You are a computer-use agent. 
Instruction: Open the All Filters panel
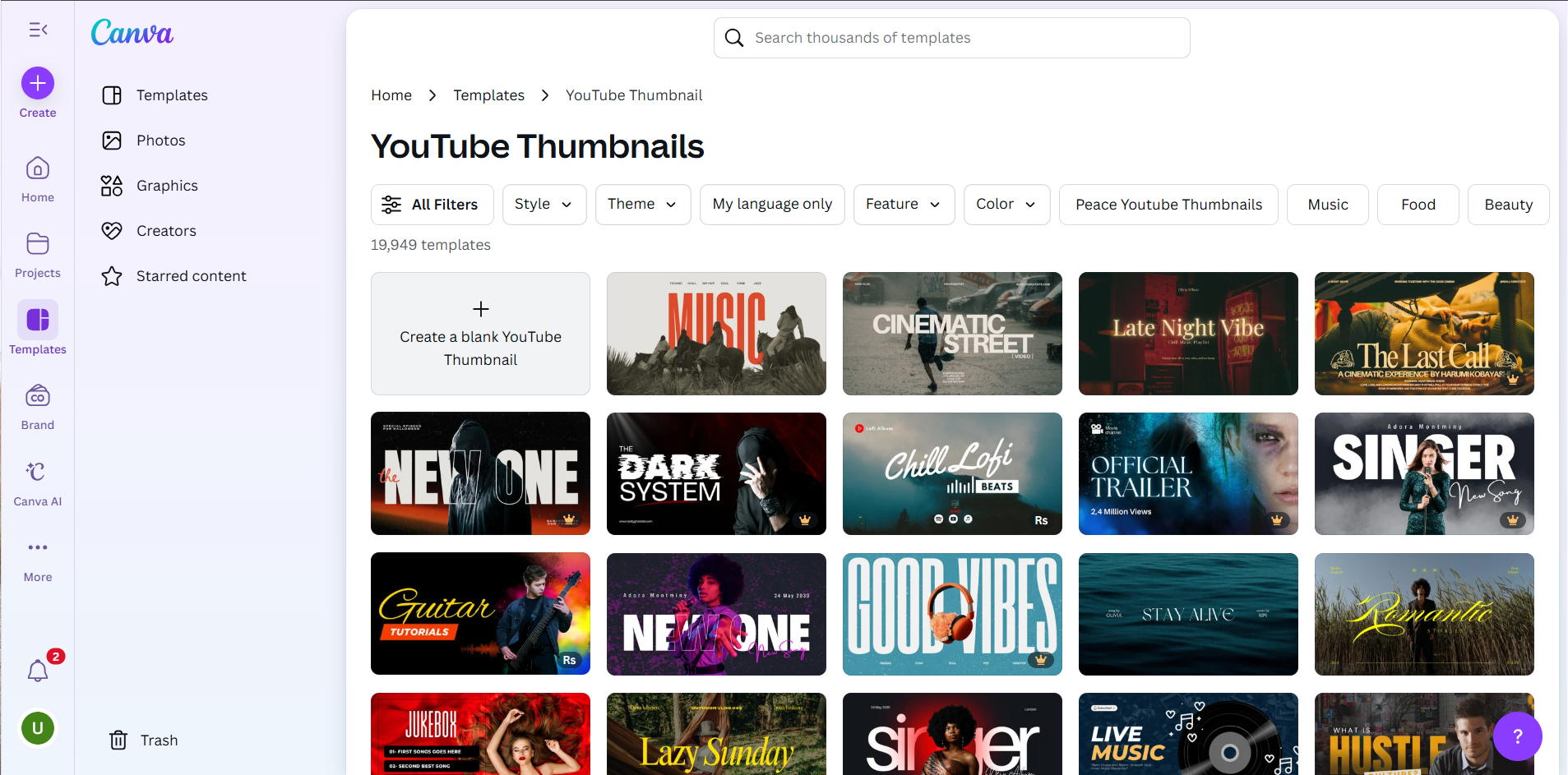[x=432, y=204]
